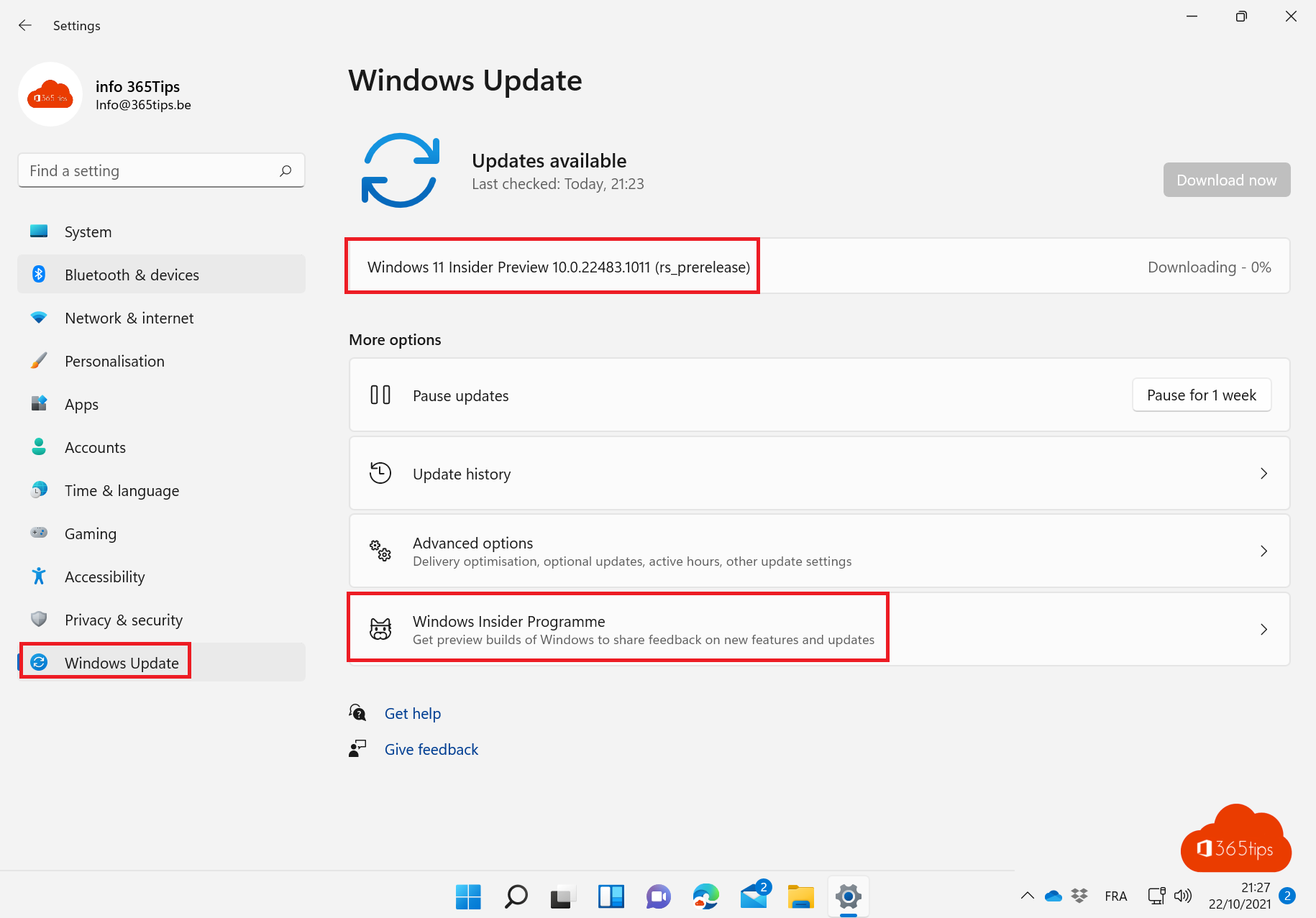Open Mail app from taskbar
1316x918 pixels.
(x=754, y=895)
